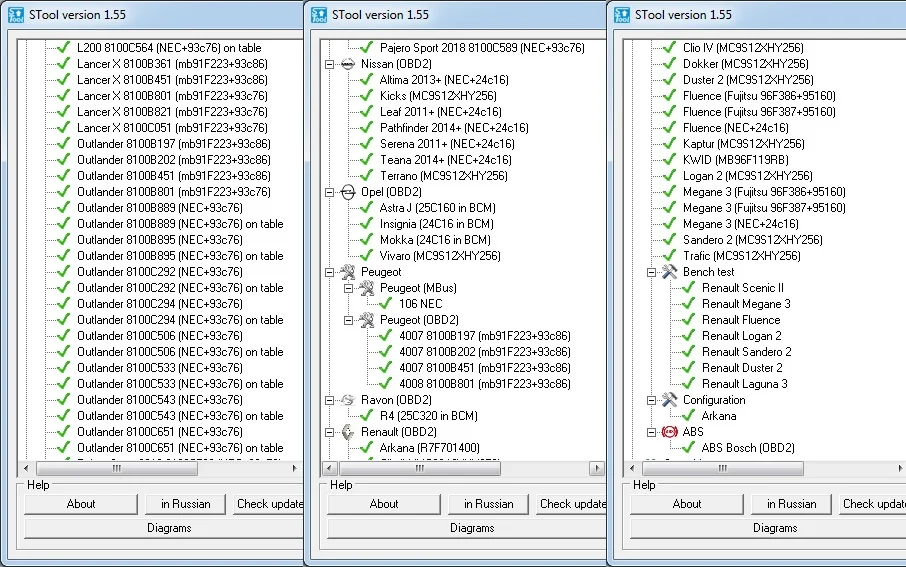Click green check icon beside R4 (25C320 in BCM)
906x567 pixels.
coord(366,416)
